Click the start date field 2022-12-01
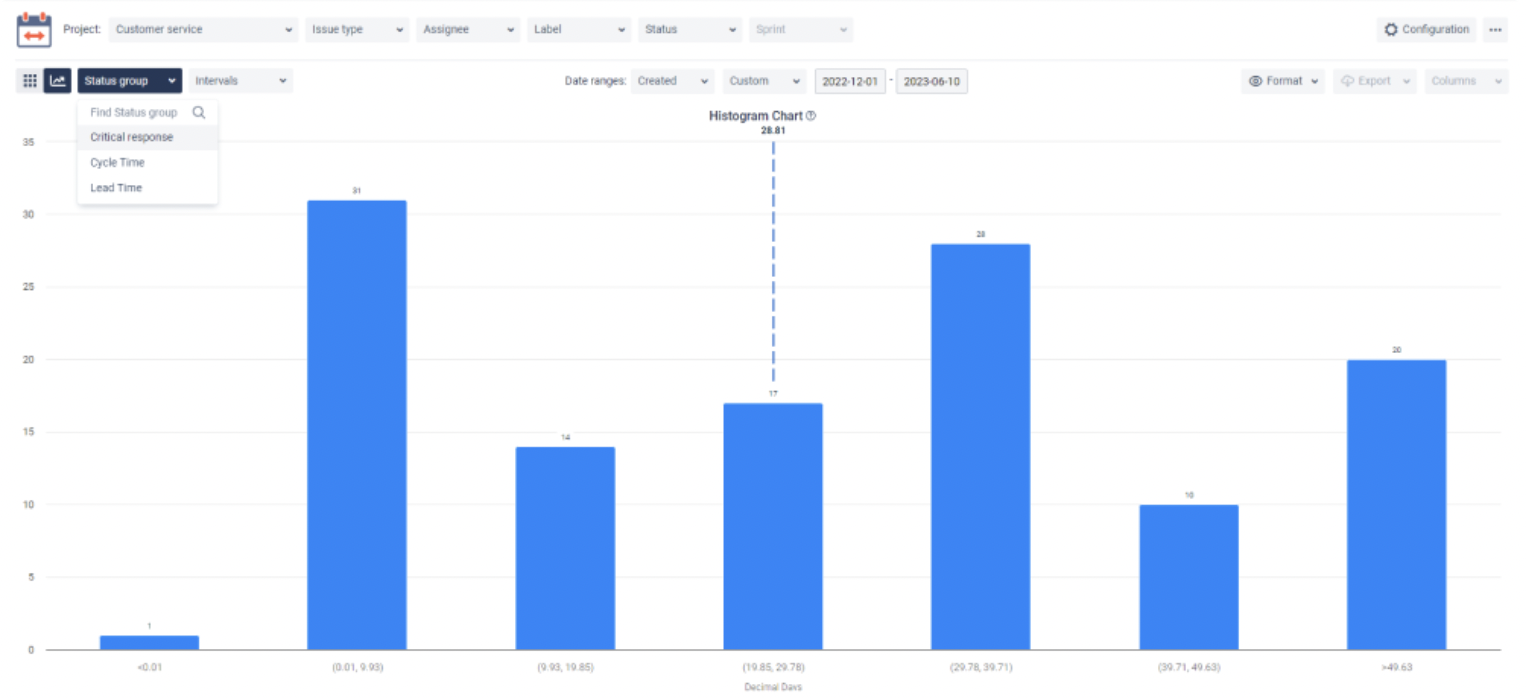Viewport: 1526px width, 698px height. coord(851,81)
